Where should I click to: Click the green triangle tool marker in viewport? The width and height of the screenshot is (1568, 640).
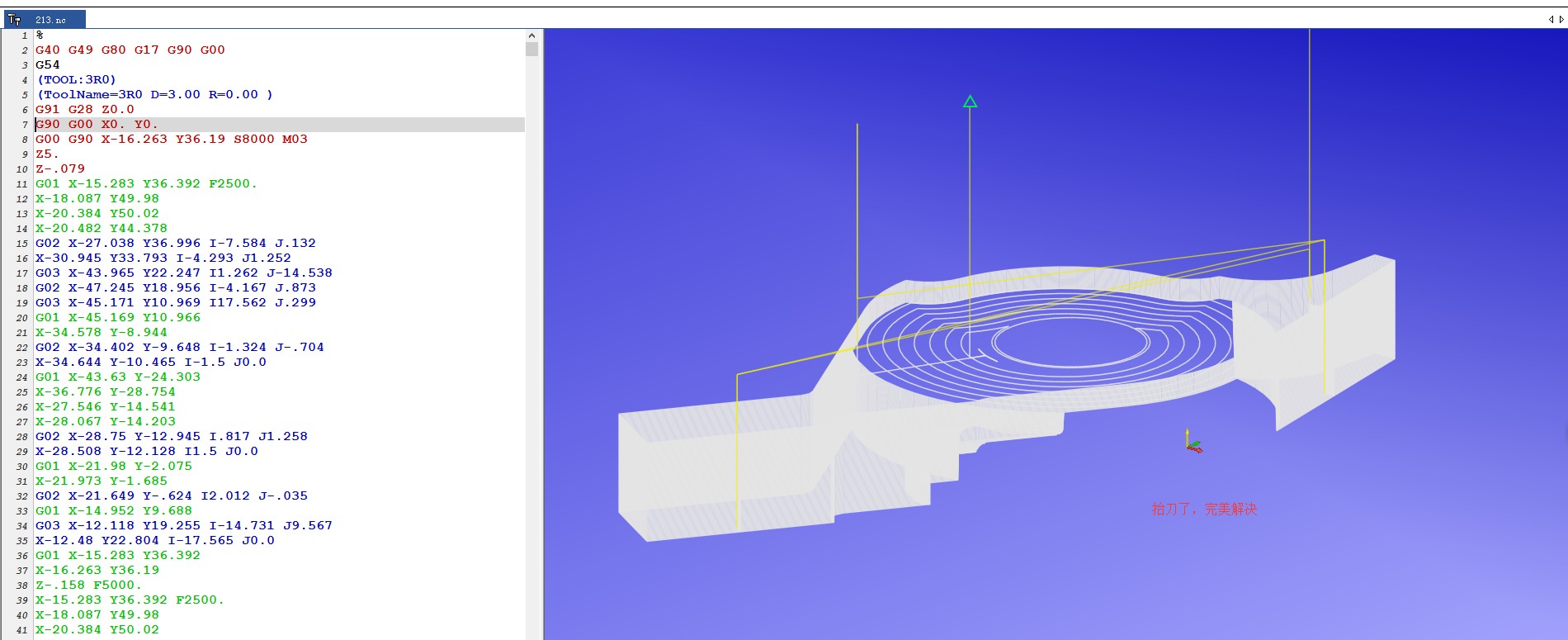[x=970, y=102]
